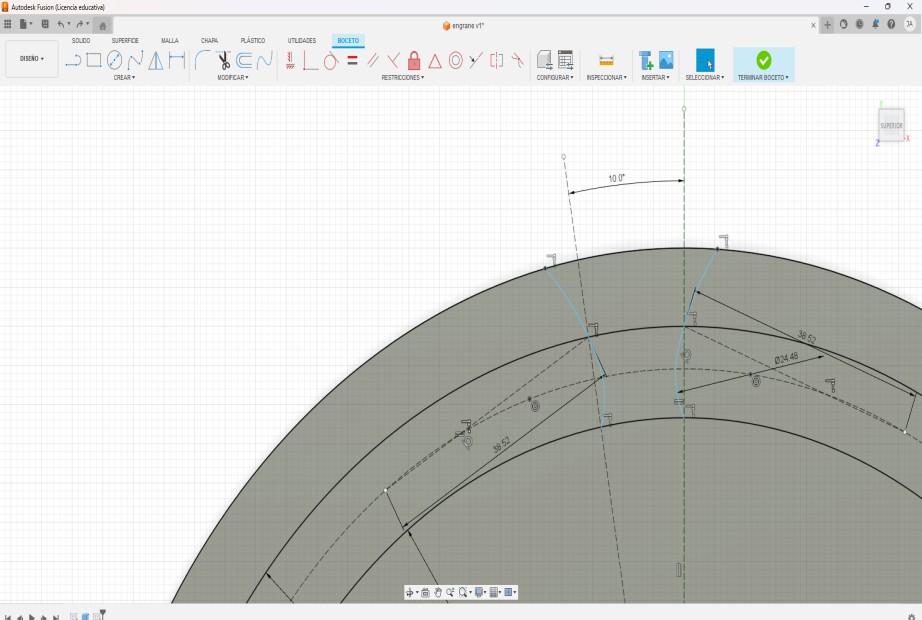The image size is (922, 620).
Task: Redo the last action
Action: coord(79,24)
